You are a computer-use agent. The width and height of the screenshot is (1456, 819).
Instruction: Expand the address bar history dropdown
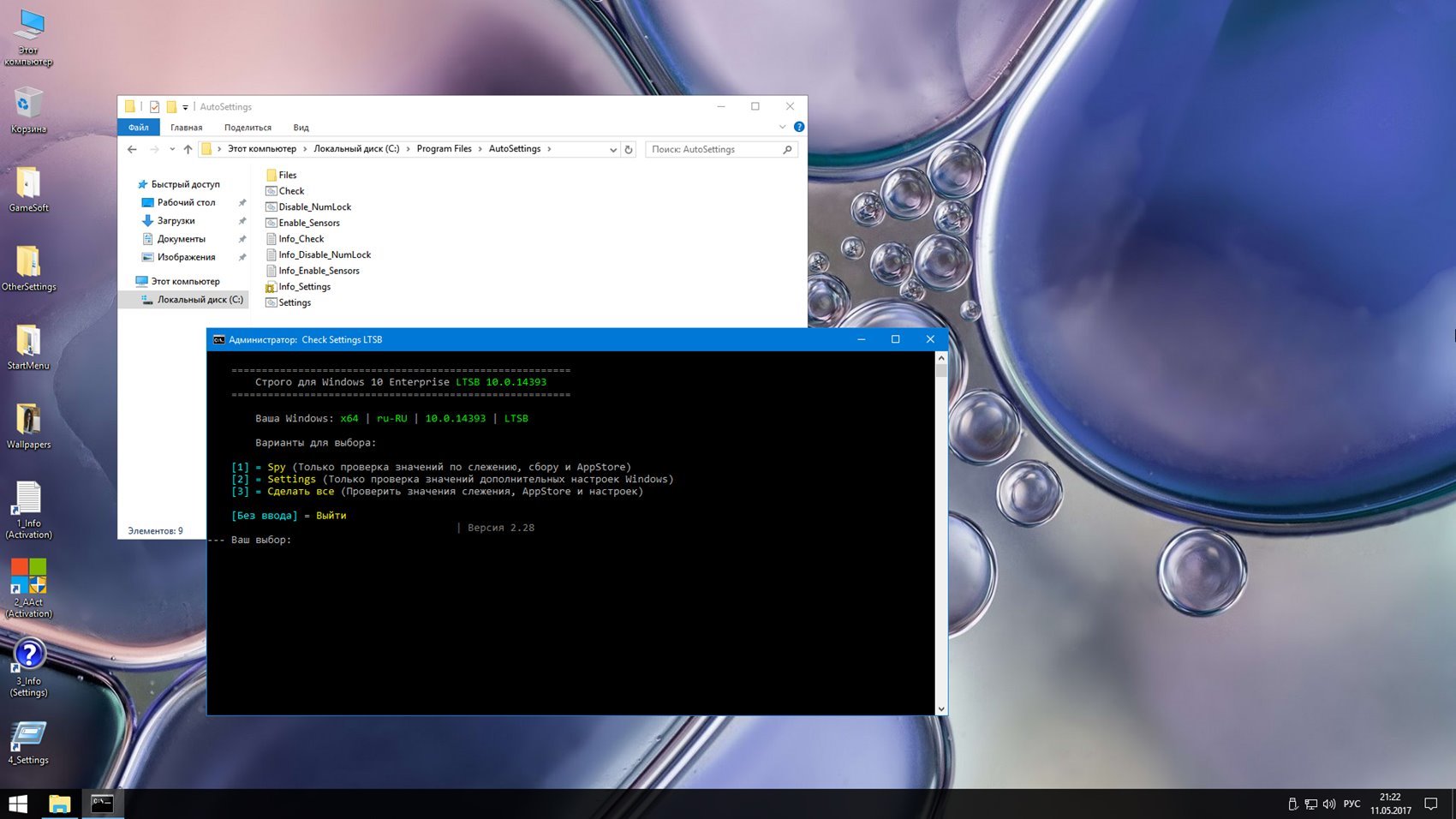coord(613,149)
